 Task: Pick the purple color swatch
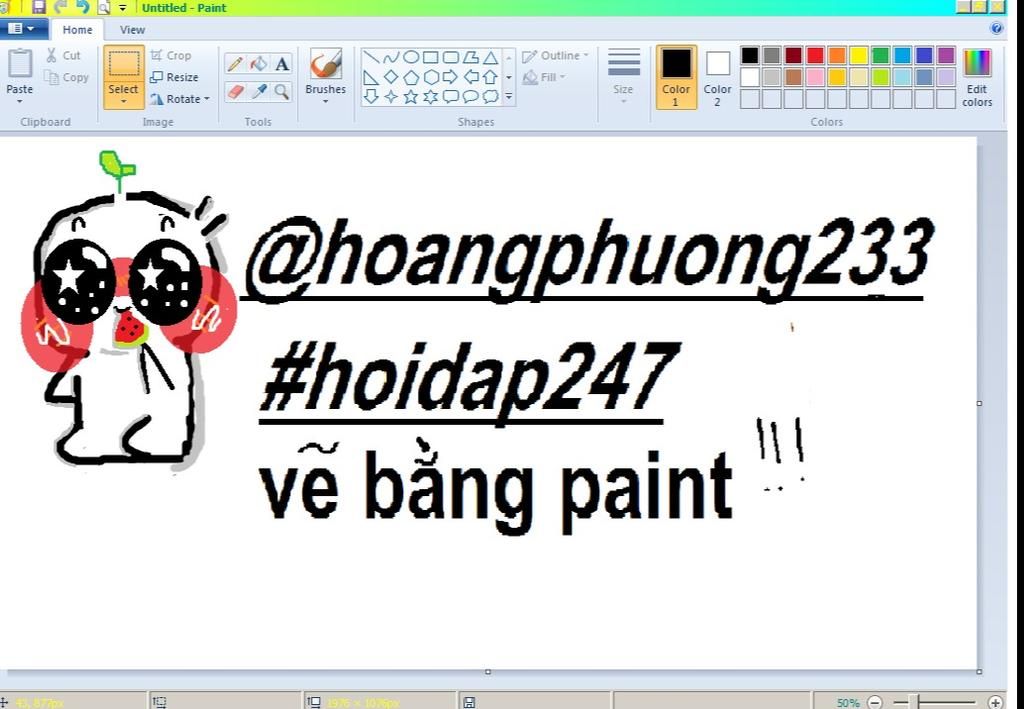coord(946,55)
